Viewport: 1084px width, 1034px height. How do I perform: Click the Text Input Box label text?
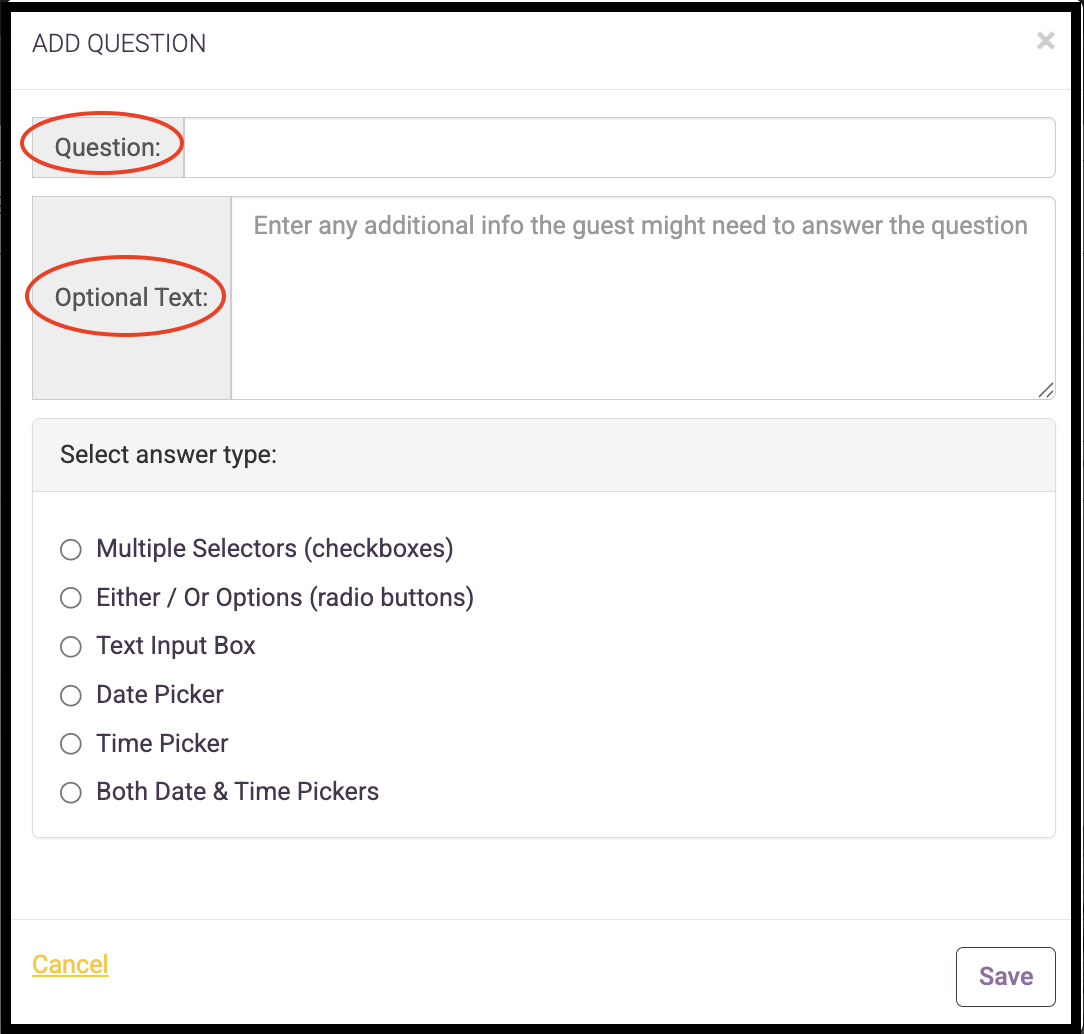pyautogui.click(x=176, y=646)
